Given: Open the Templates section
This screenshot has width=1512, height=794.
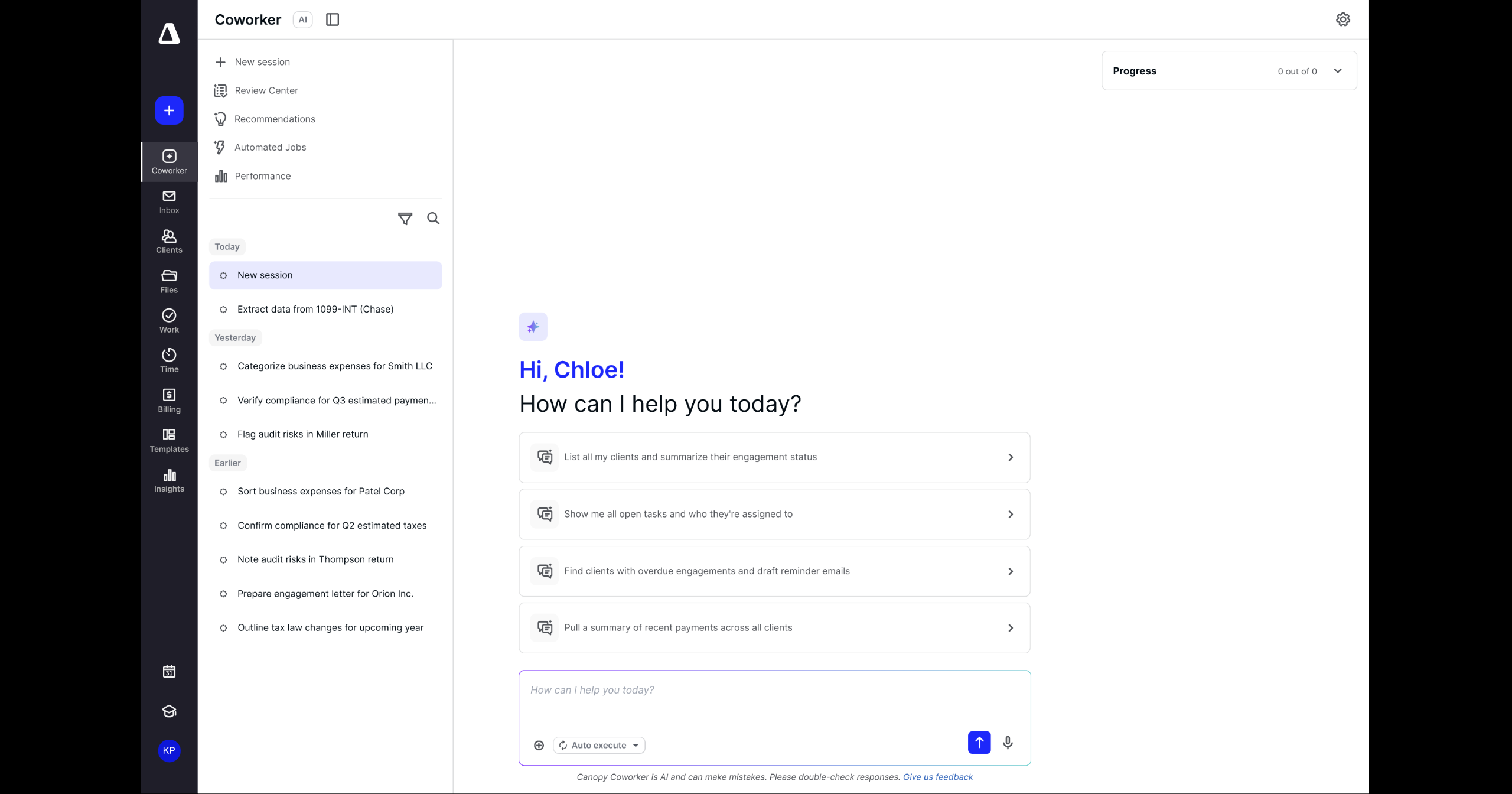Looking at the screenshot, I should pyautogui.click(x=169, y=440).
